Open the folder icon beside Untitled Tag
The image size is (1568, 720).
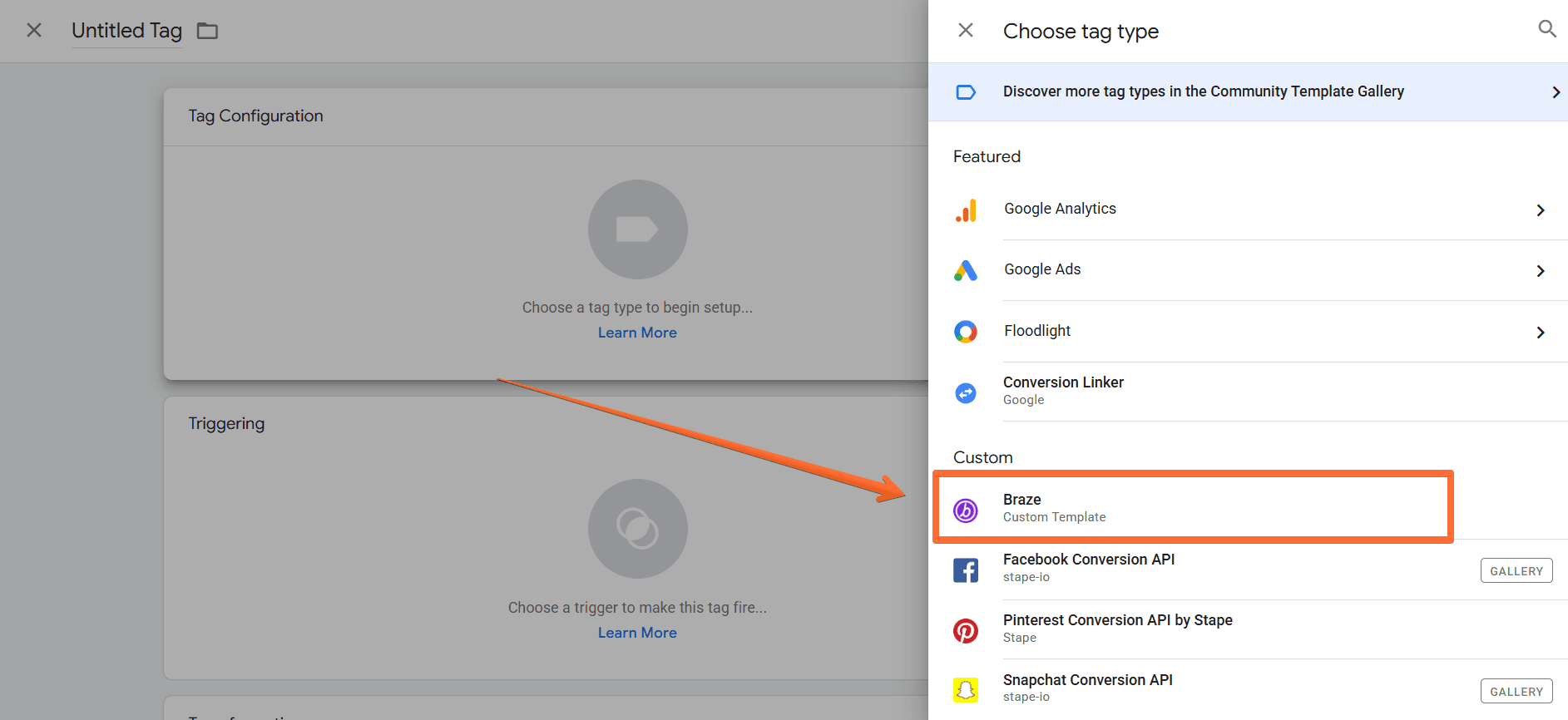[207, 32]
